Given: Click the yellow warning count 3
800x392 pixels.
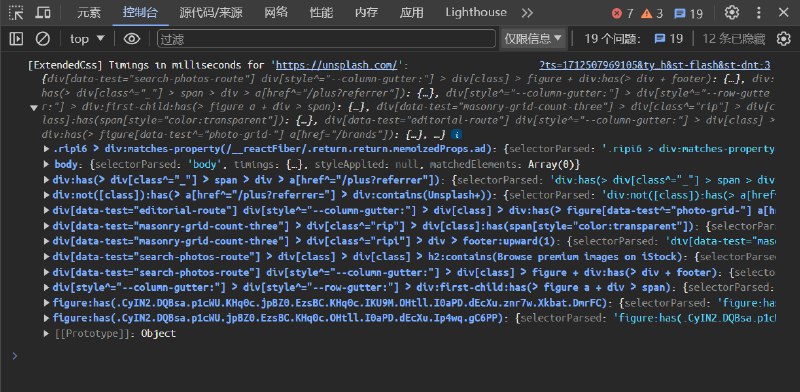Looking at the screenshot, I should (652, 14).
